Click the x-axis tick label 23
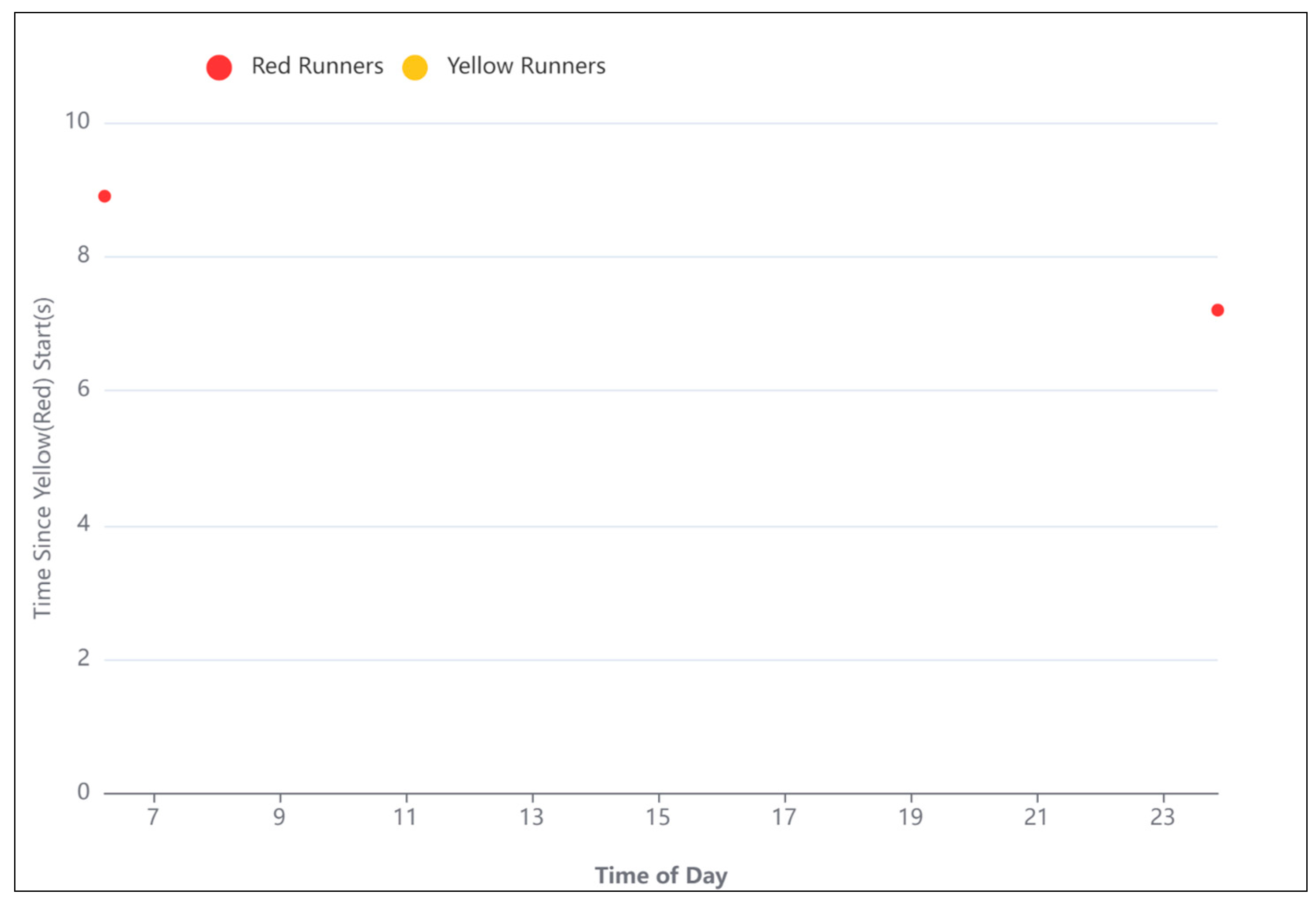Screen dimensions: 1316x898 pyautogui.click(x=1163, y=817)
